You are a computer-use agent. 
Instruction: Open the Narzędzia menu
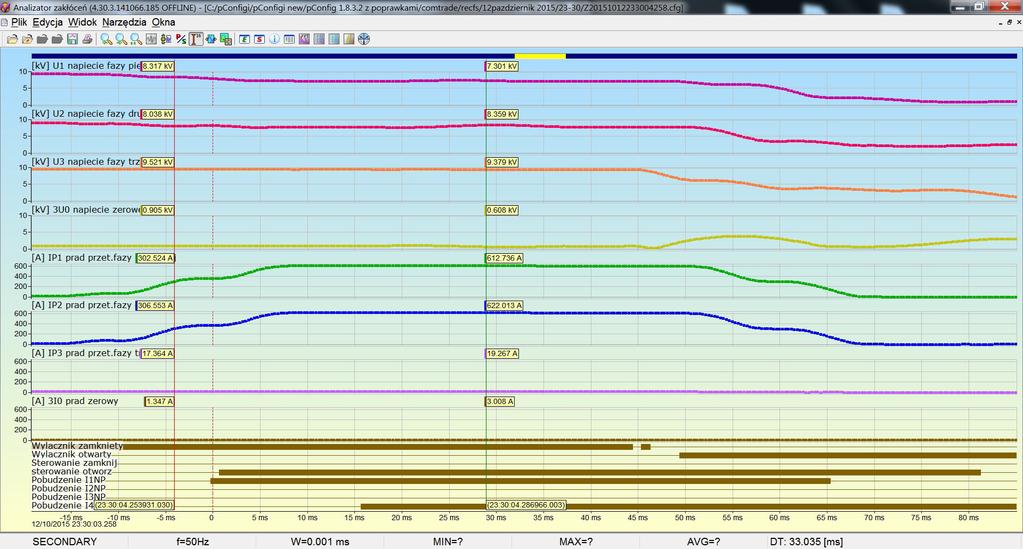124,22
